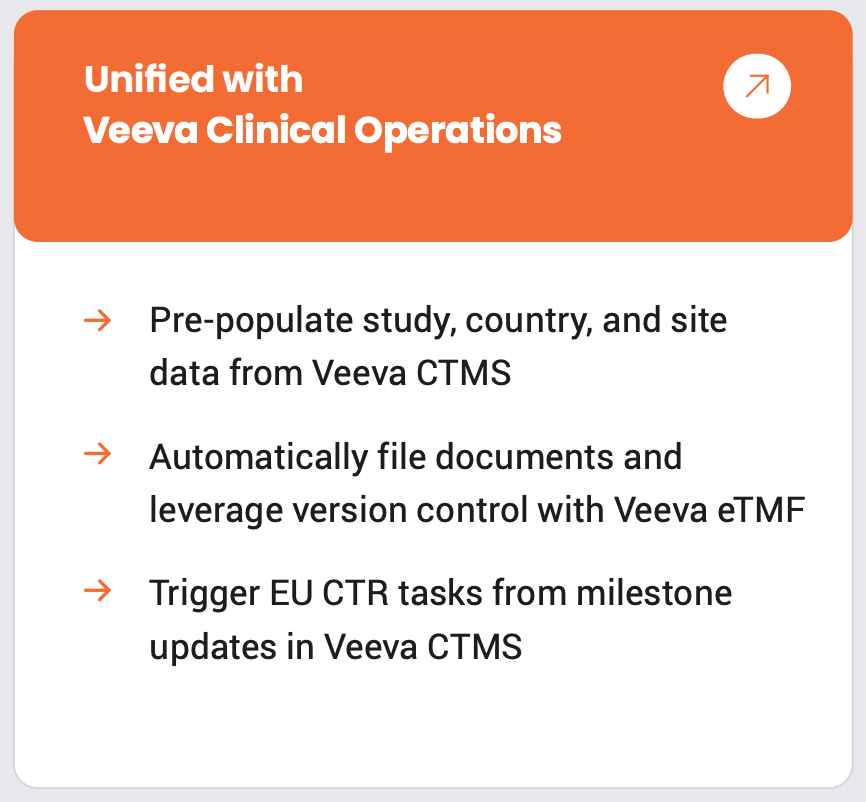Click the arrow bullet beside "Trigger EU CTR"

pyautogui.click(x=97, y=591)
